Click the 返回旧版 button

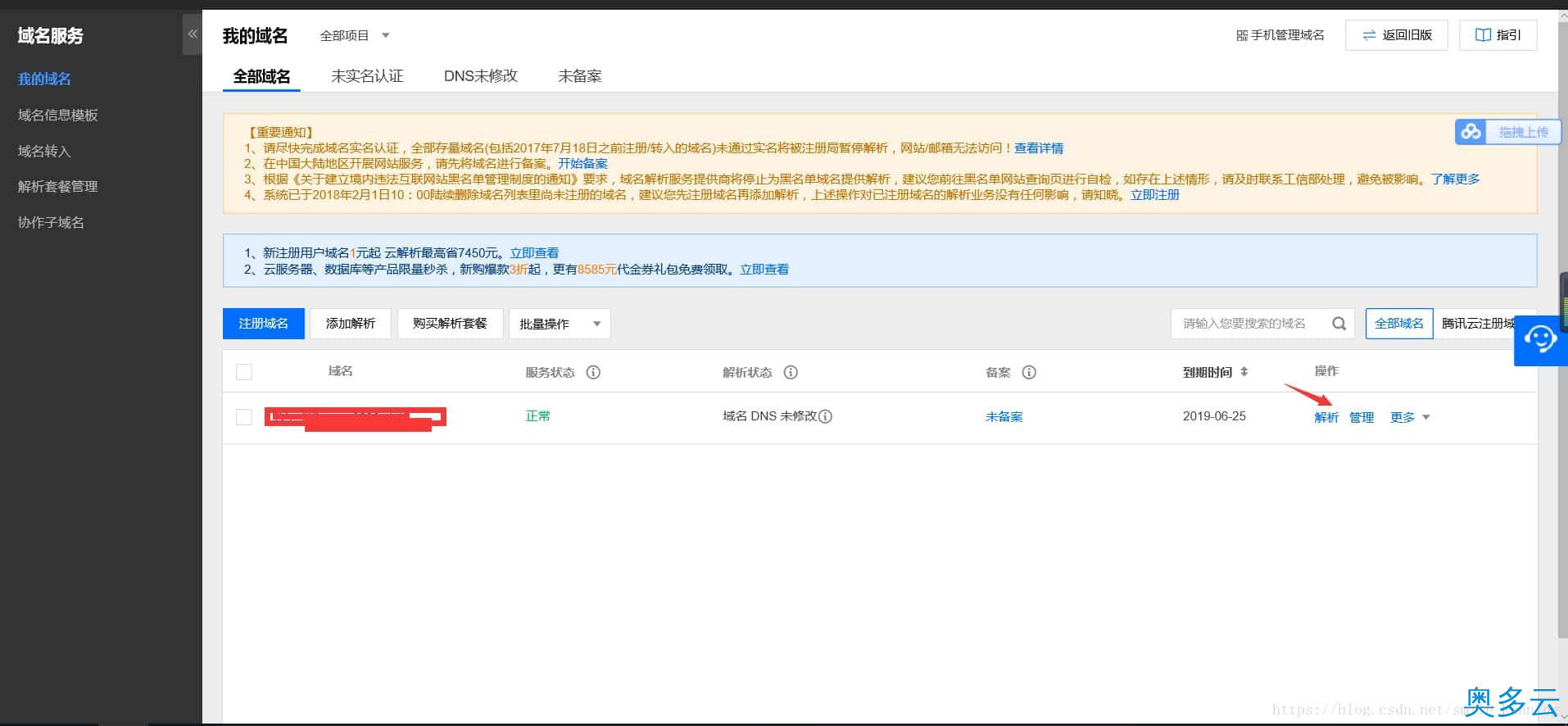1397,35
